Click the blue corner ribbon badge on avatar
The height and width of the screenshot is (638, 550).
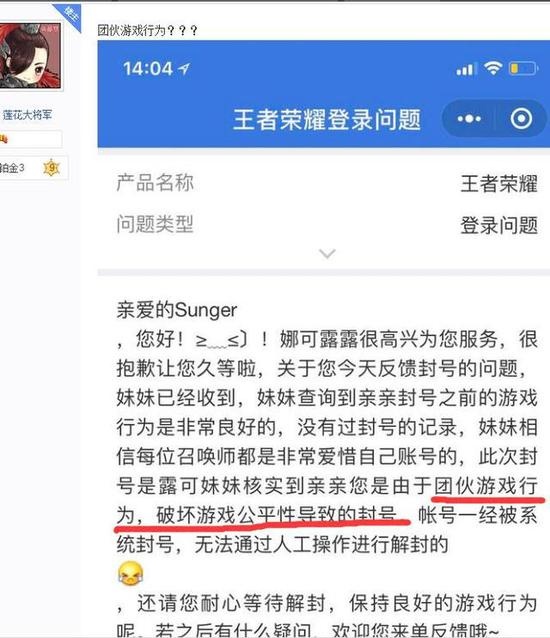[x=70, y=16]
